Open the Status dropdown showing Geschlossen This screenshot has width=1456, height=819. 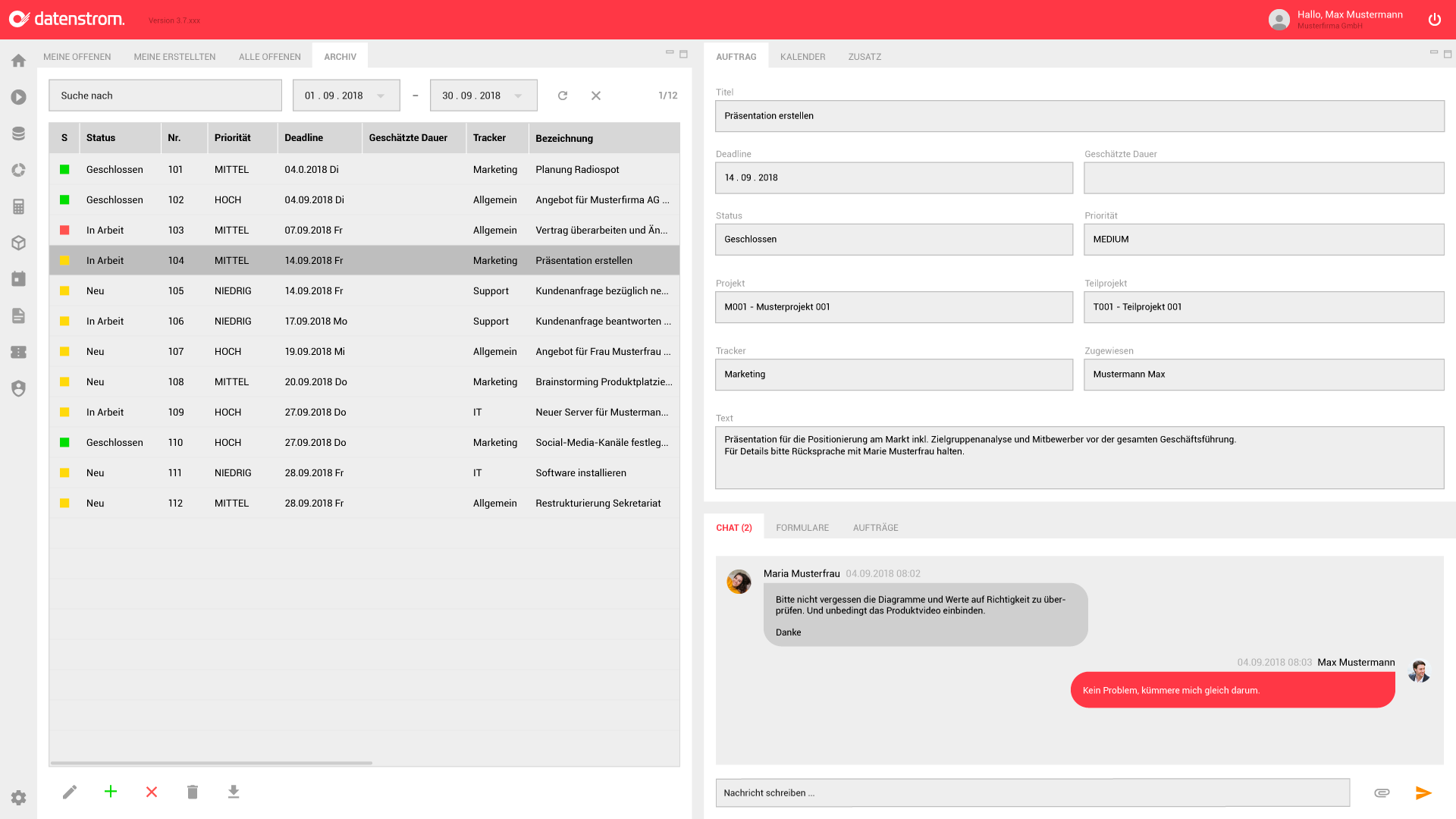pyautogui.click(x=893, y=239)
